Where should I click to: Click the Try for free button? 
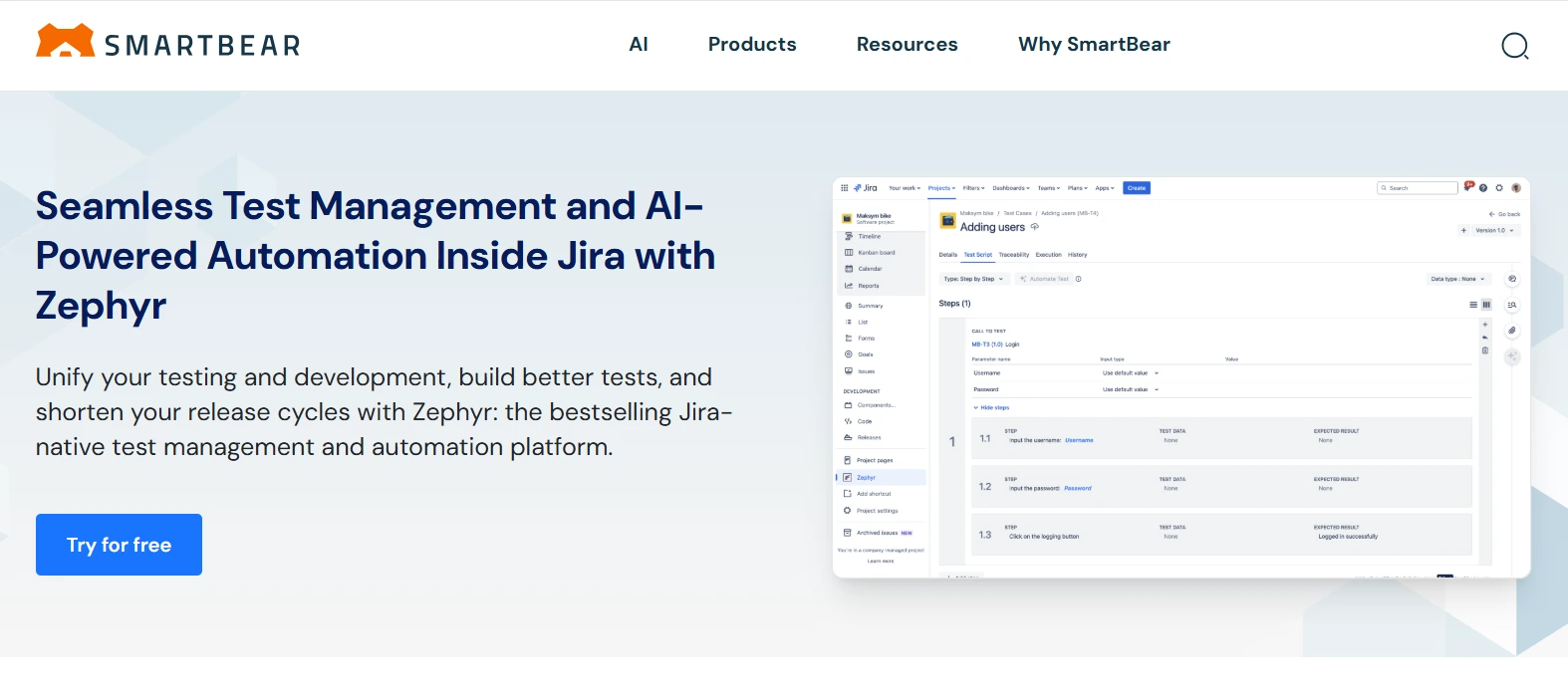pos(119,545)
